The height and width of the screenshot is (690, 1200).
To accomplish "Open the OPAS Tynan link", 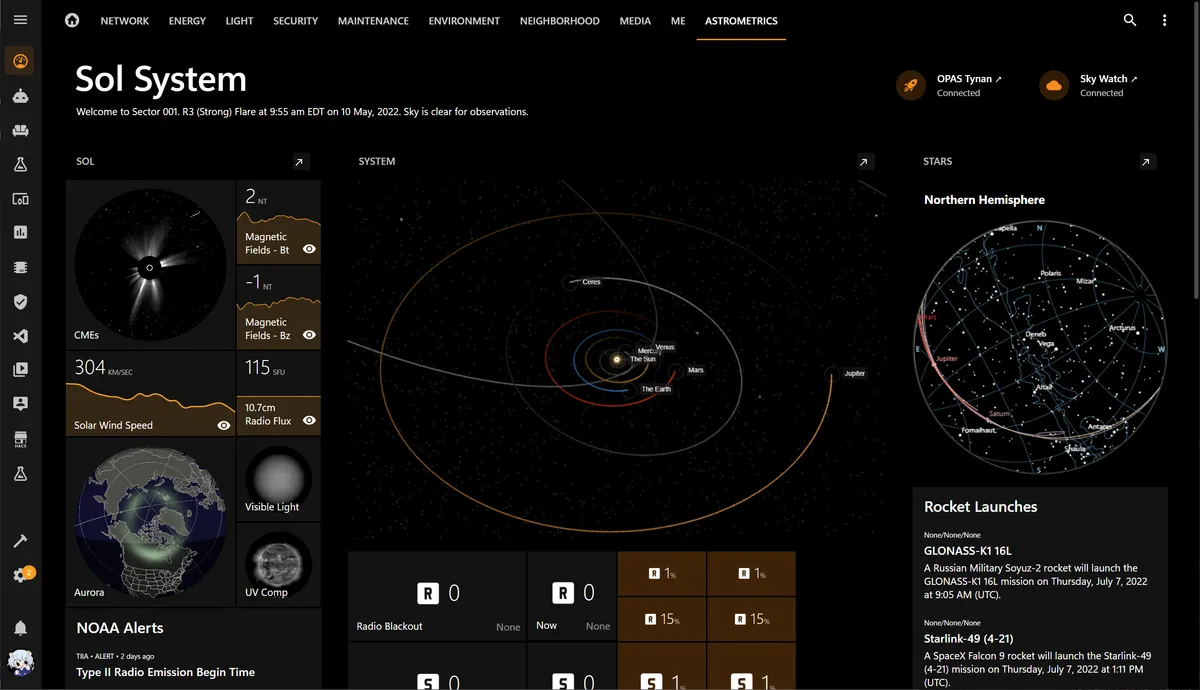I will pyautogui.click(x=969, y=79).
